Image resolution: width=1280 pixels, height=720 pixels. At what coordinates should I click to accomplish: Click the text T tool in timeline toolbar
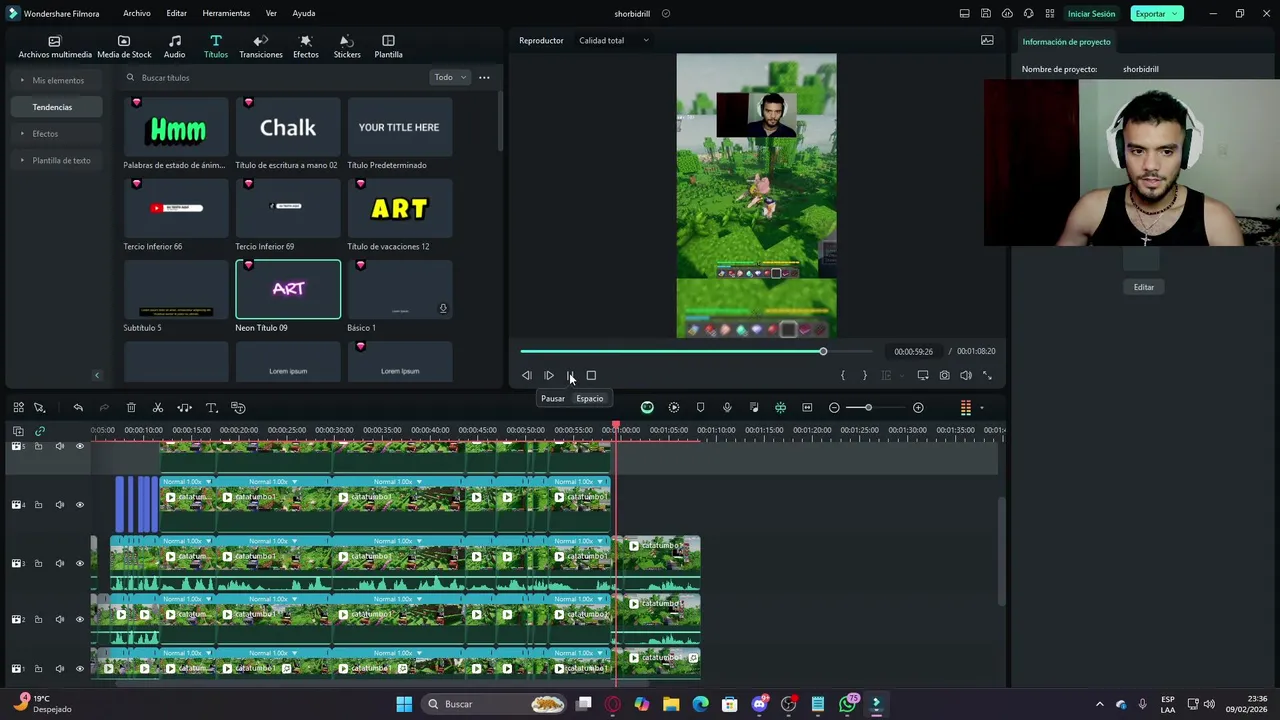(212, 408)
